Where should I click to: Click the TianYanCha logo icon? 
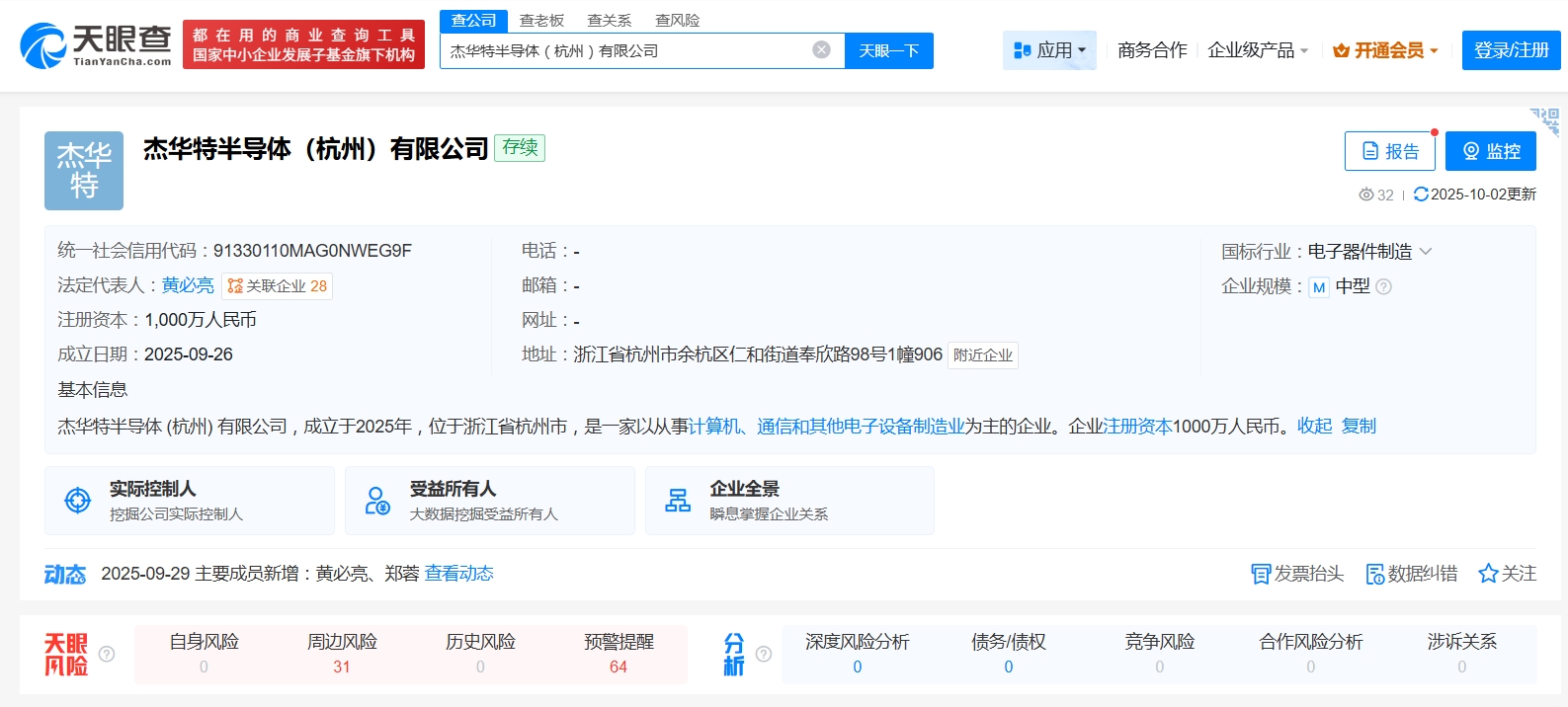click(x=43, y=45)
